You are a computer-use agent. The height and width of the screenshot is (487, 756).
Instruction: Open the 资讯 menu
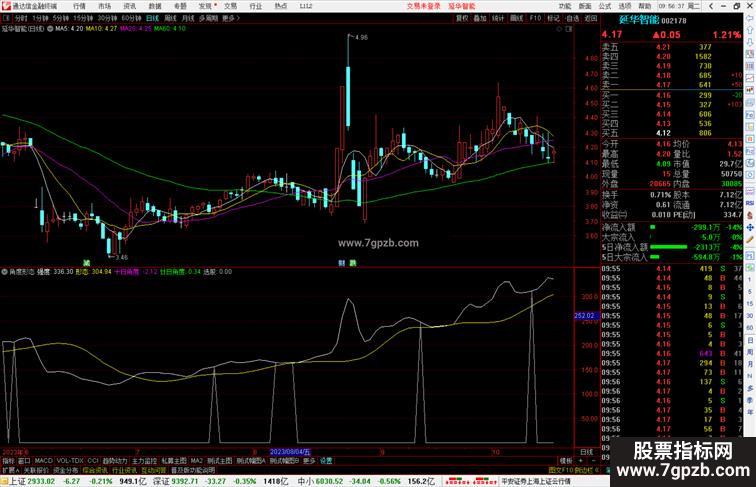pyautogui.click(x=129, y=6)
